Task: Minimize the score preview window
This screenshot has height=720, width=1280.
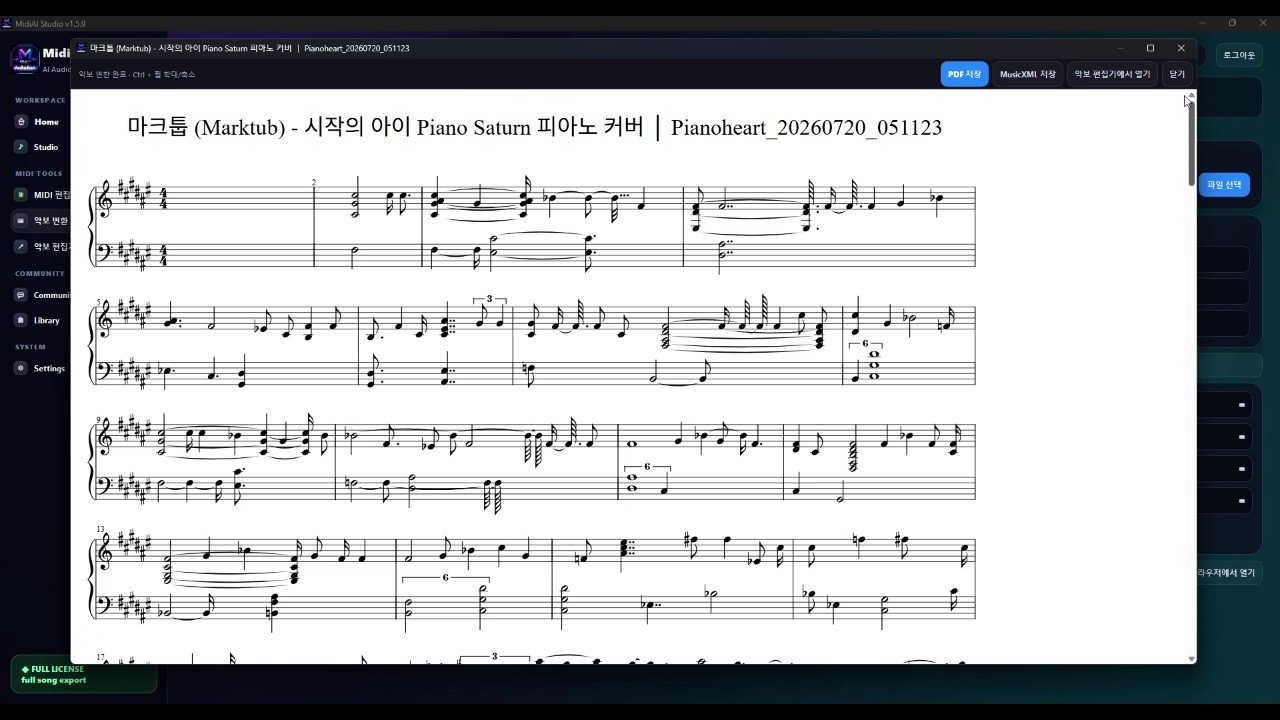Action: 1120,48
